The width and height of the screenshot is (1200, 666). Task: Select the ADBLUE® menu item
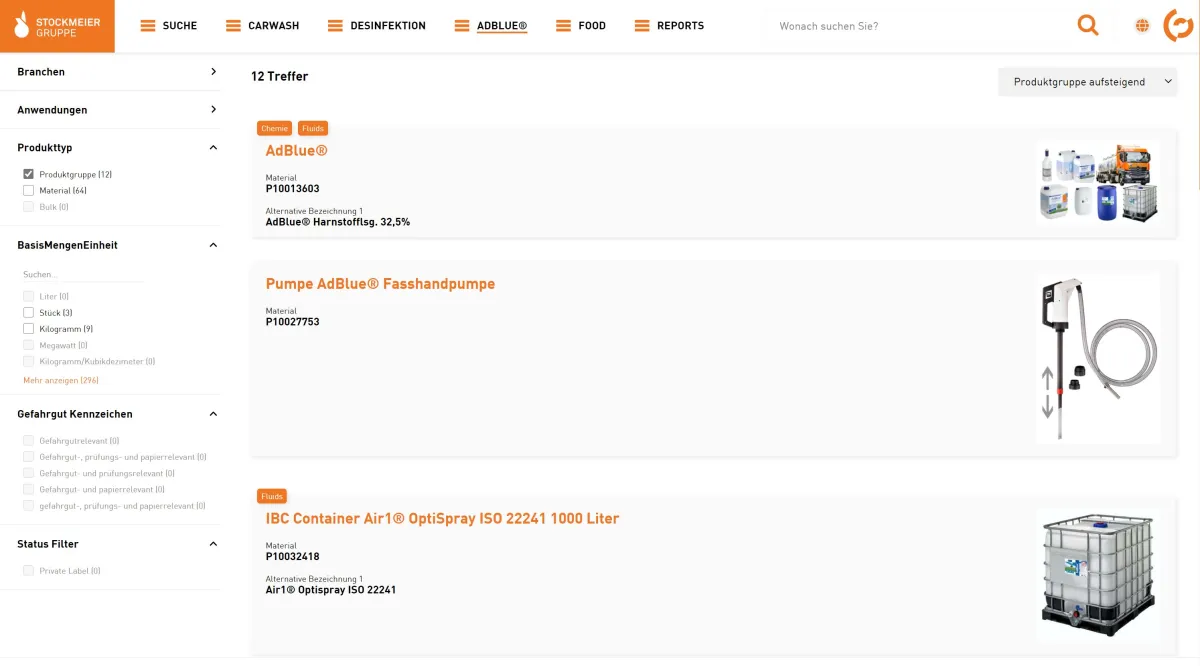coord(501,26)
